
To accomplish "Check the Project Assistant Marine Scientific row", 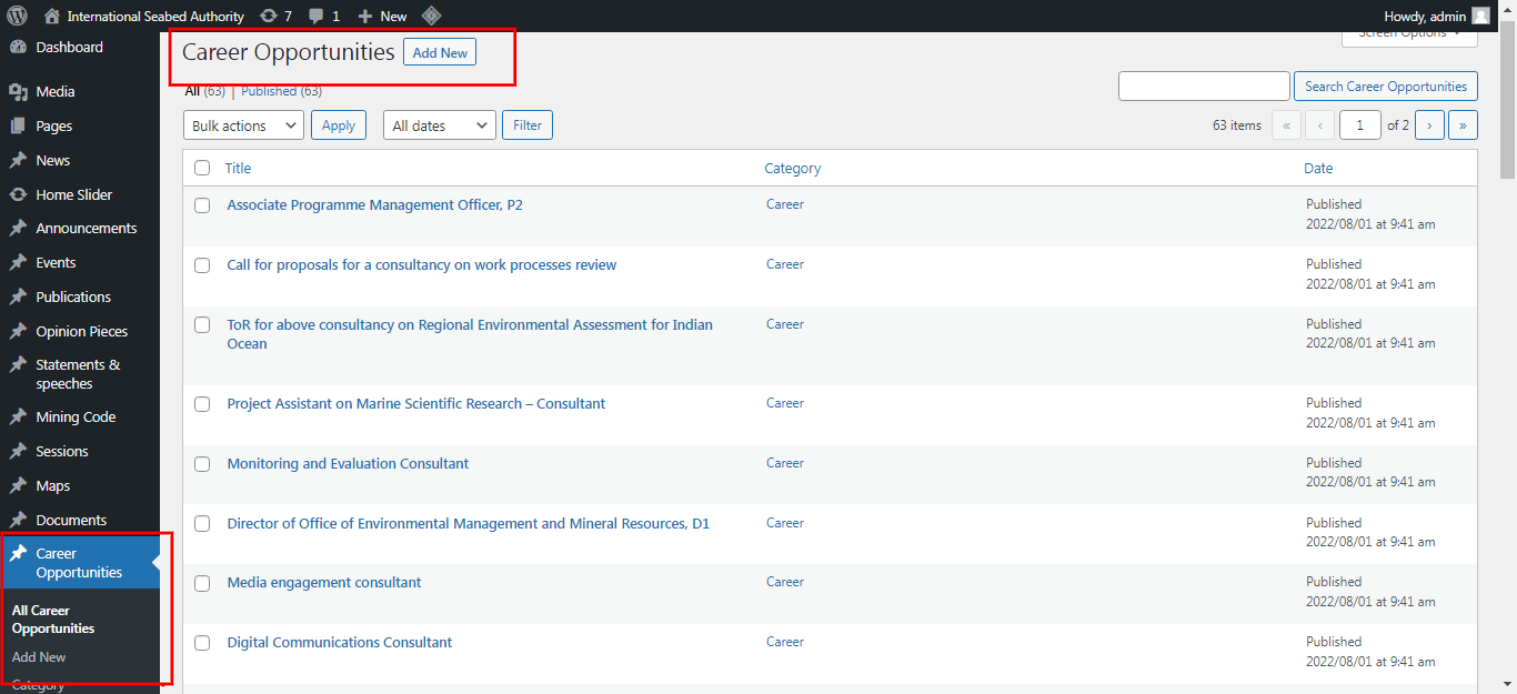I will point(202,404).
